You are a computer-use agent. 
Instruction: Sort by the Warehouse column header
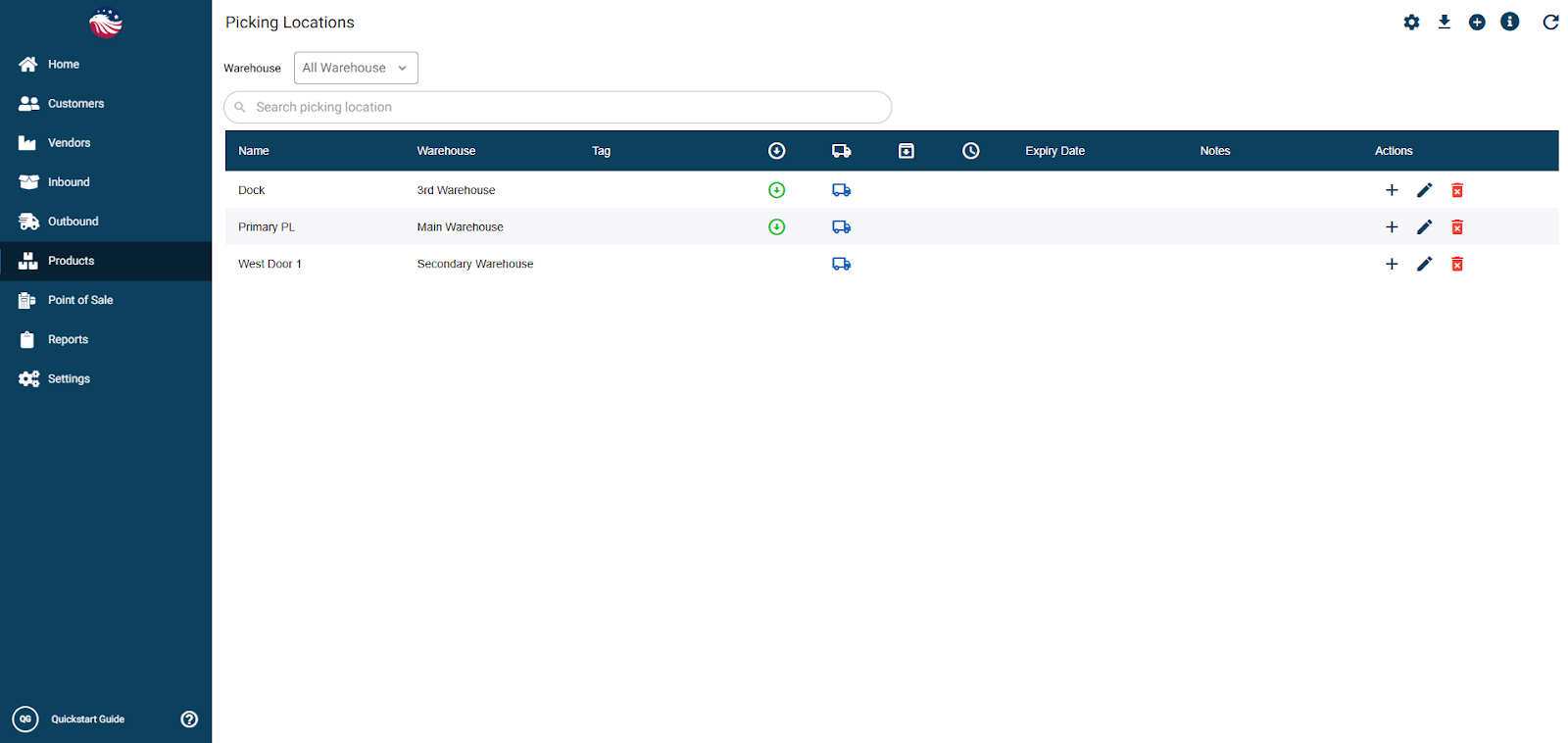446,151
